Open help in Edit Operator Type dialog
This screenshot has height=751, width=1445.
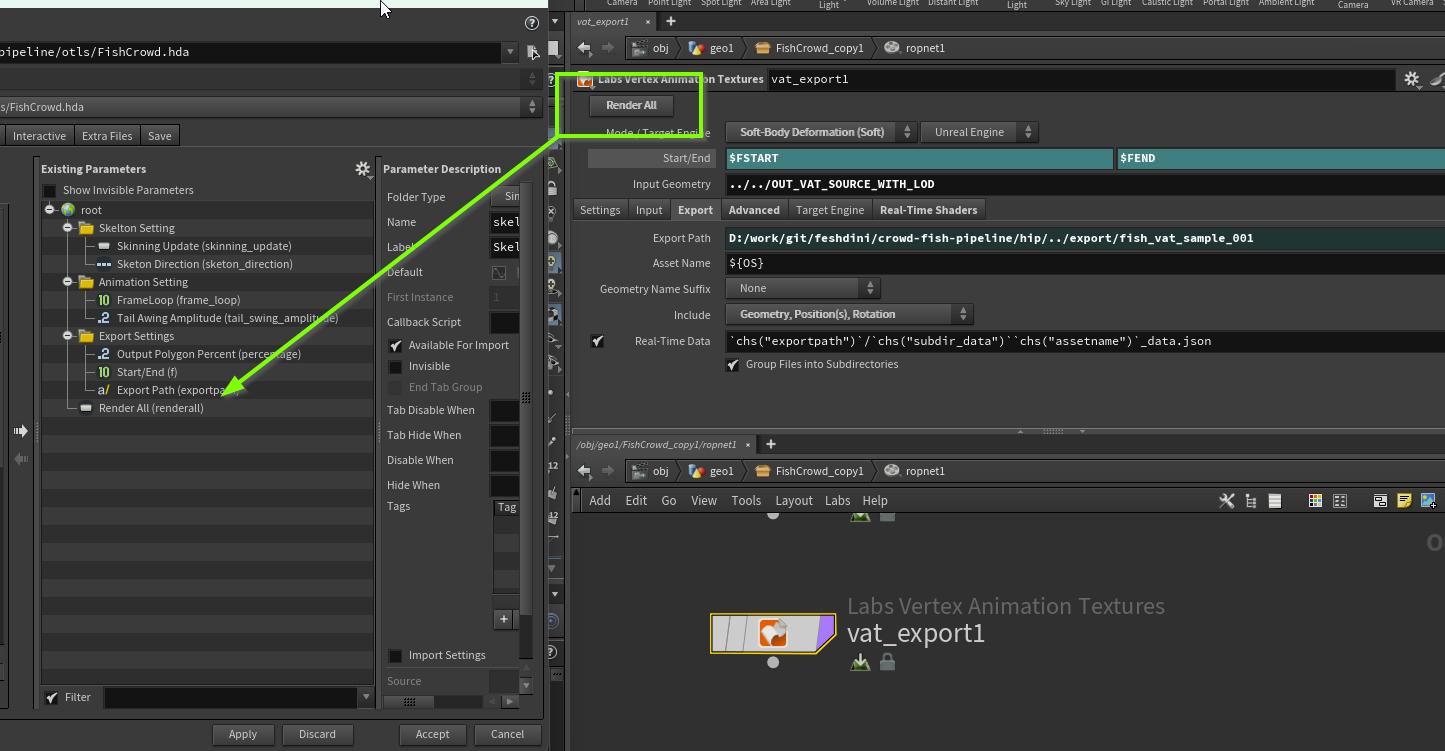532,23
